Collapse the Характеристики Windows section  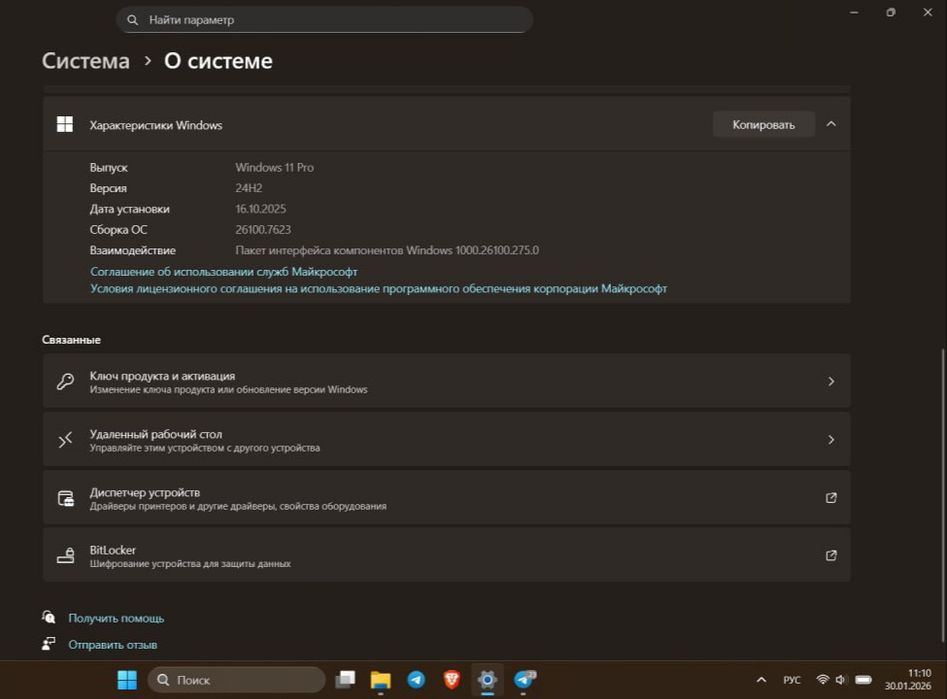point(831,124)
